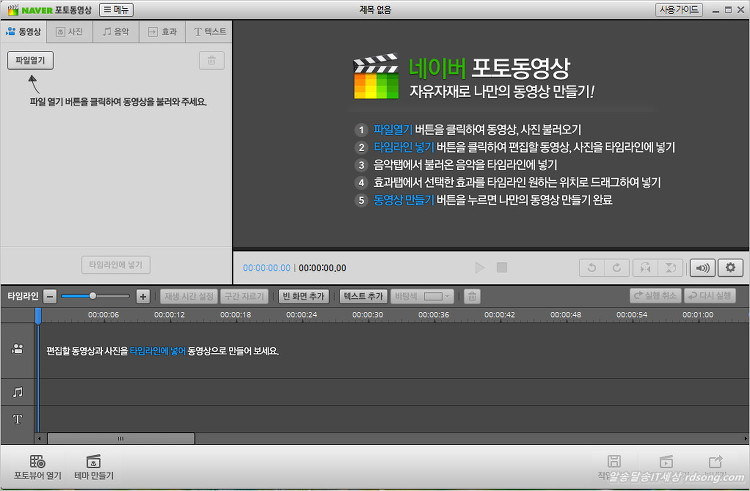Click the 실행 취소 (undo) button
750x491 pixels.
pyautogui.click(x=655, y=296)
